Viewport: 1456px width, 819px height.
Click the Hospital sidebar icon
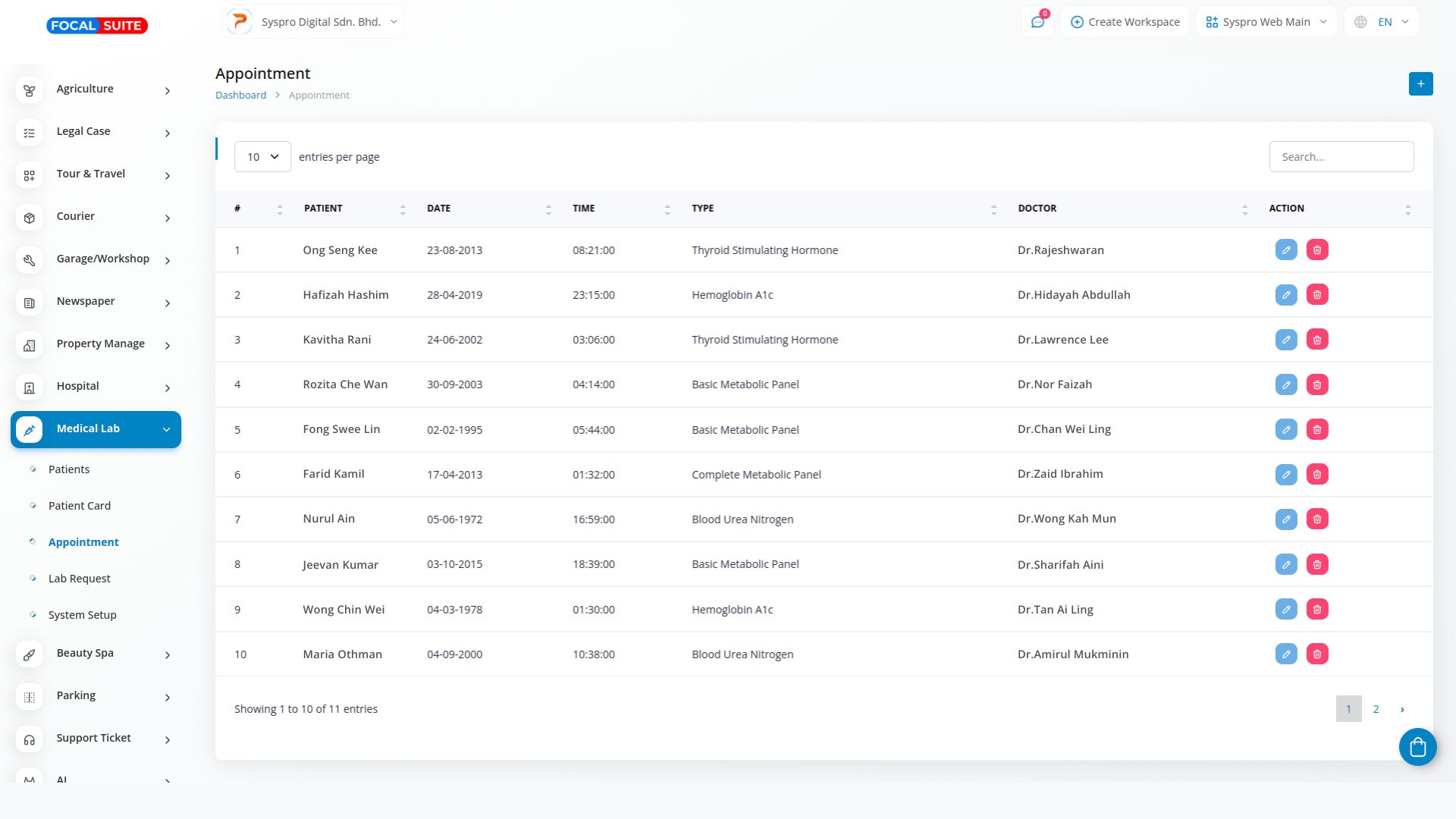coord(30,388)
